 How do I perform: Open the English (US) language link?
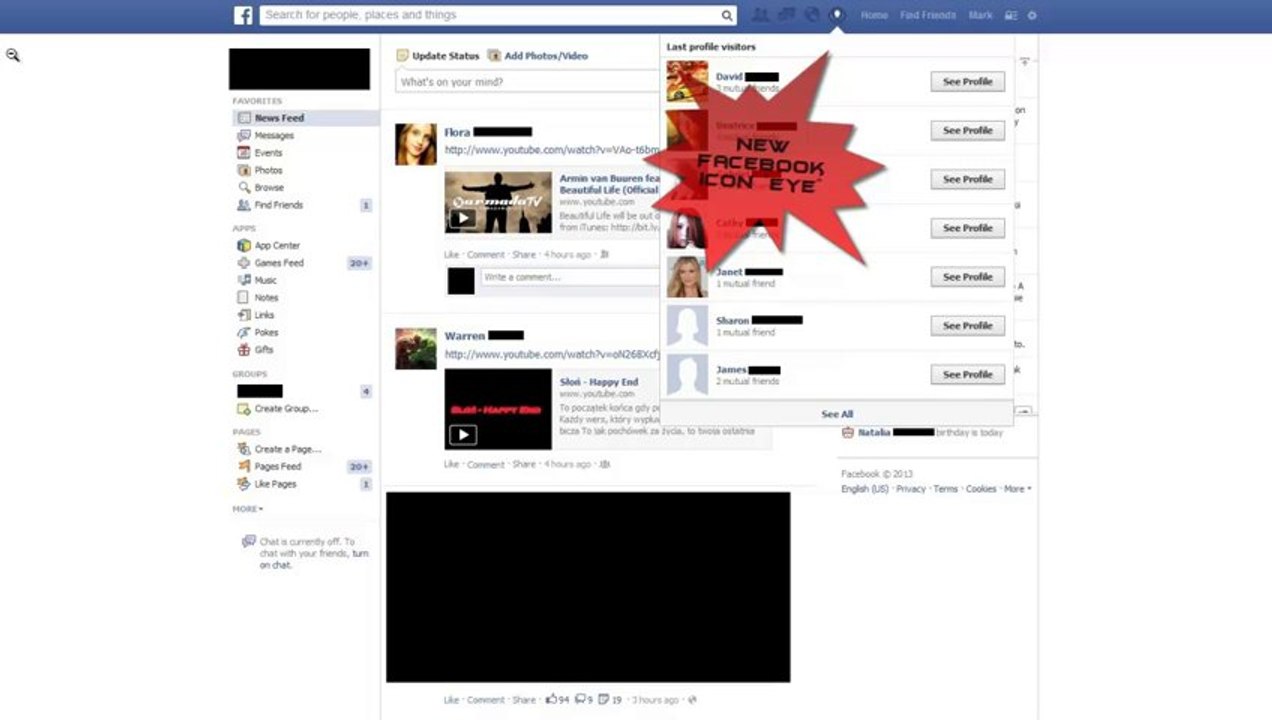coord(865,489)
